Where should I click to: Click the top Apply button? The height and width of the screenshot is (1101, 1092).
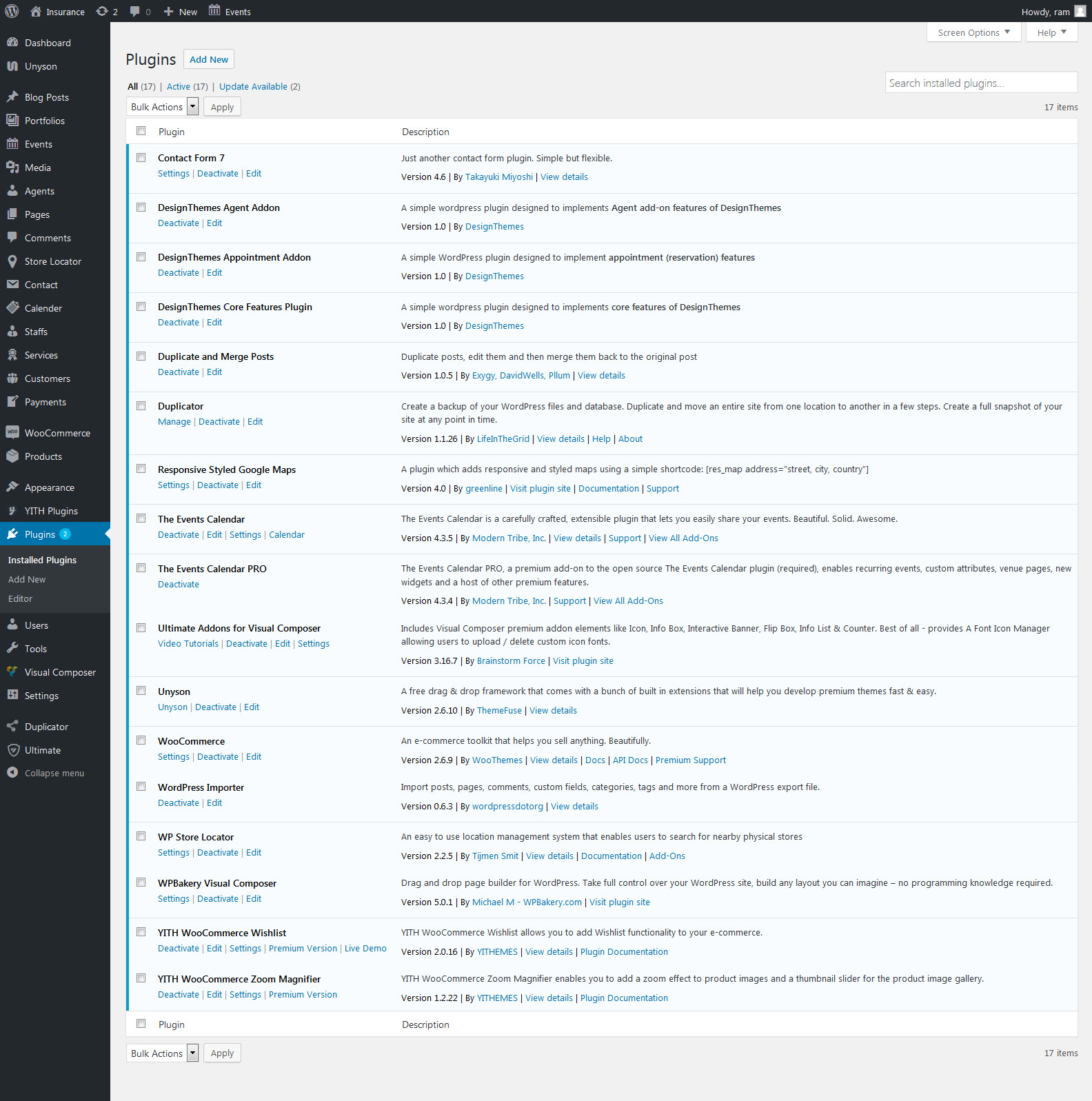(x=222, y=107)
